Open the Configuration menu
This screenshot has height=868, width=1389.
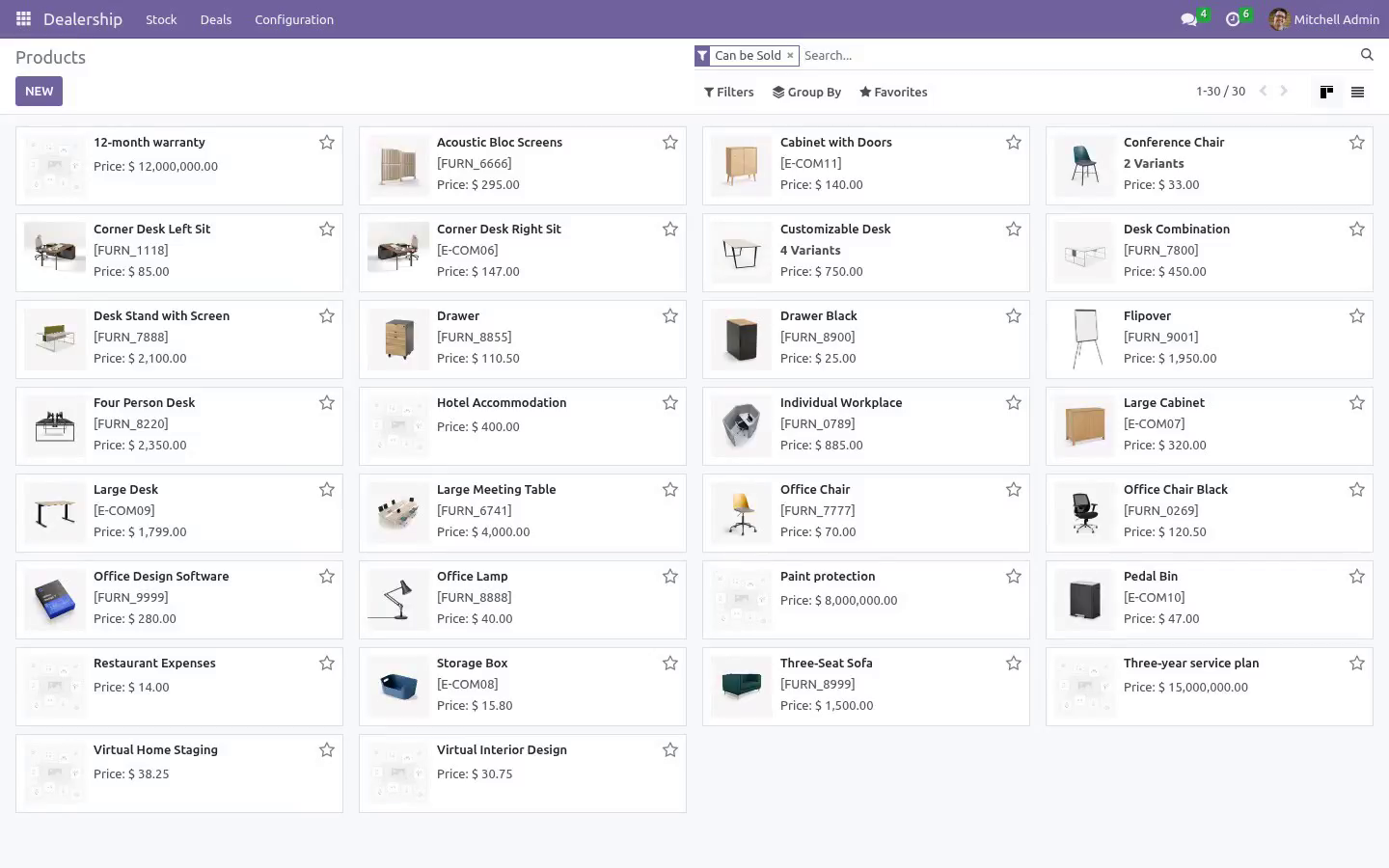click(294, 19)
